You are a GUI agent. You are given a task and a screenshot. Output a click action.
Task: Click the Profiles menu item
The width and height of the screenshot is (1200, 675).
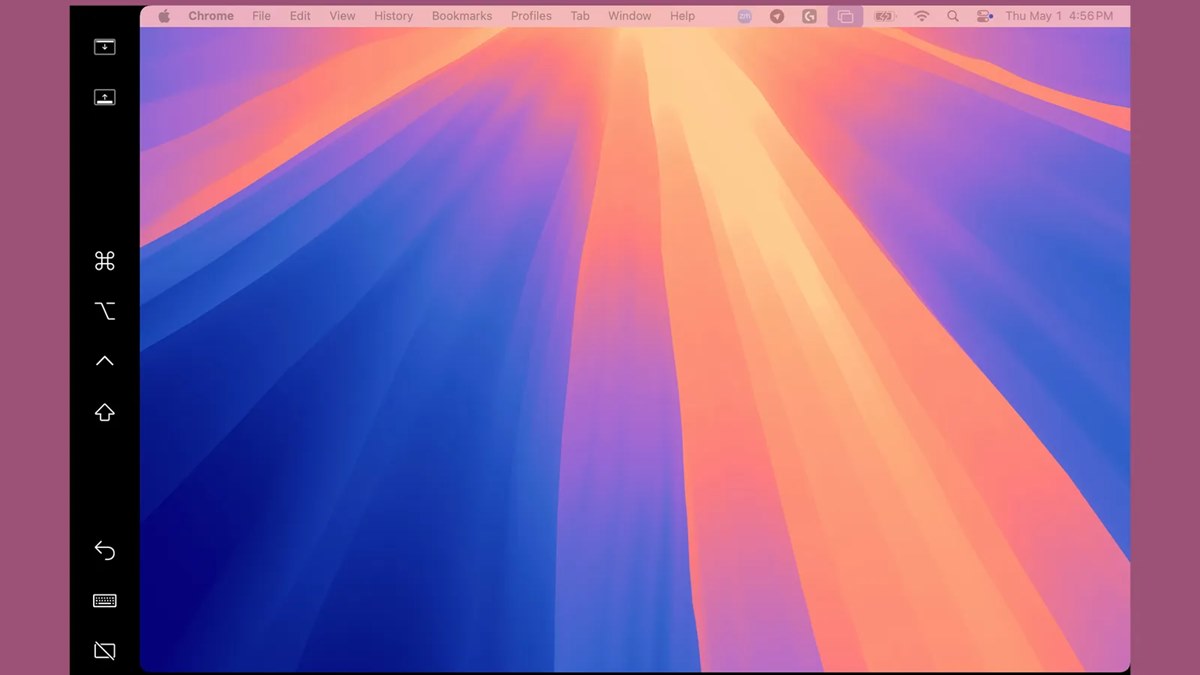pyautogui.click(x=531, y=16)
